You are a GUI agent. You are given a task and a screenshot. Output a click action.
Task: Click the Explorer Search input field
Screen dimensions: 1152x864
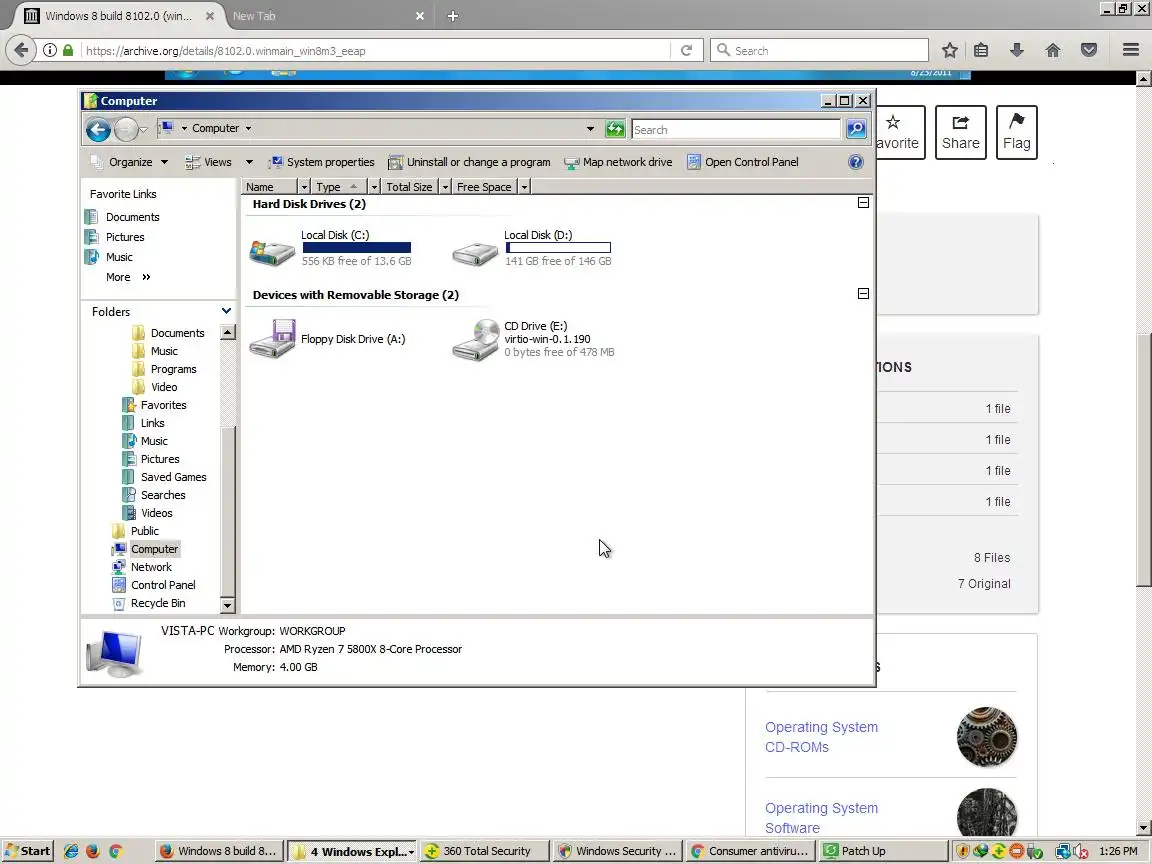click(735, 129)
